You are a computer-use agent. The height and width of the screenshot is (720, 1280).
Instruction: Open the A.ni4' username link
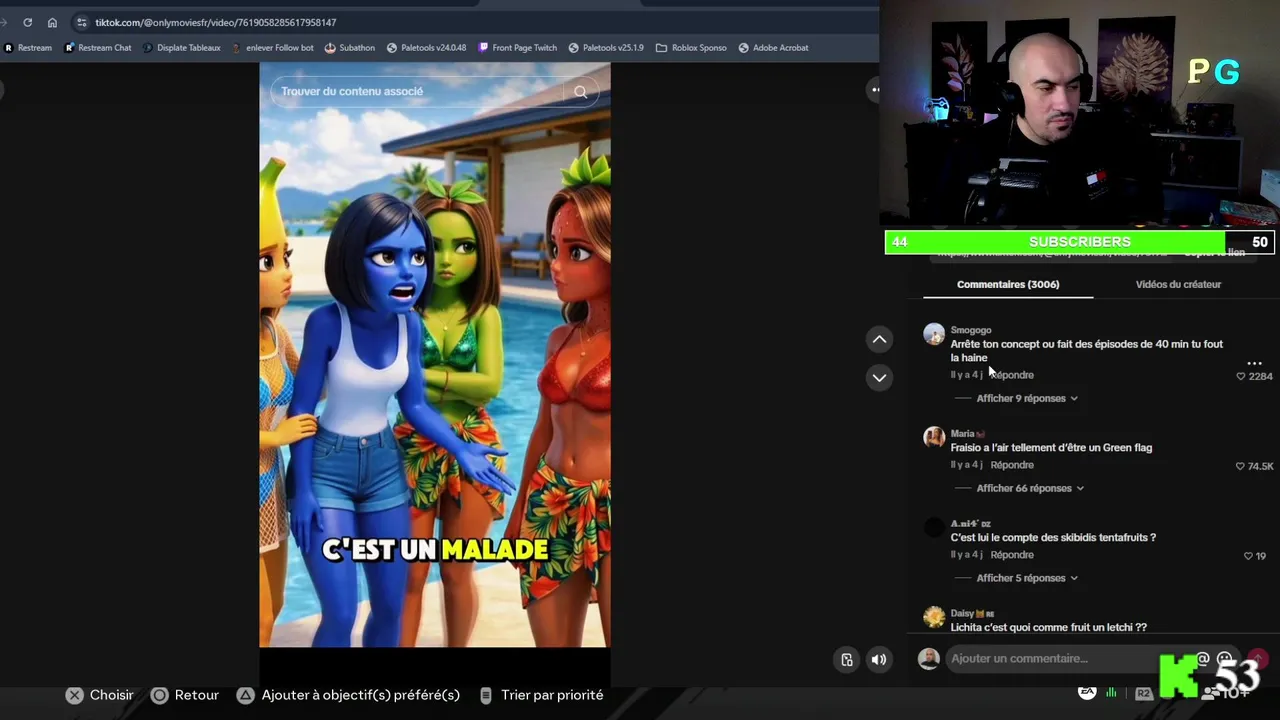pyautogui.click(x=970, y=524)
